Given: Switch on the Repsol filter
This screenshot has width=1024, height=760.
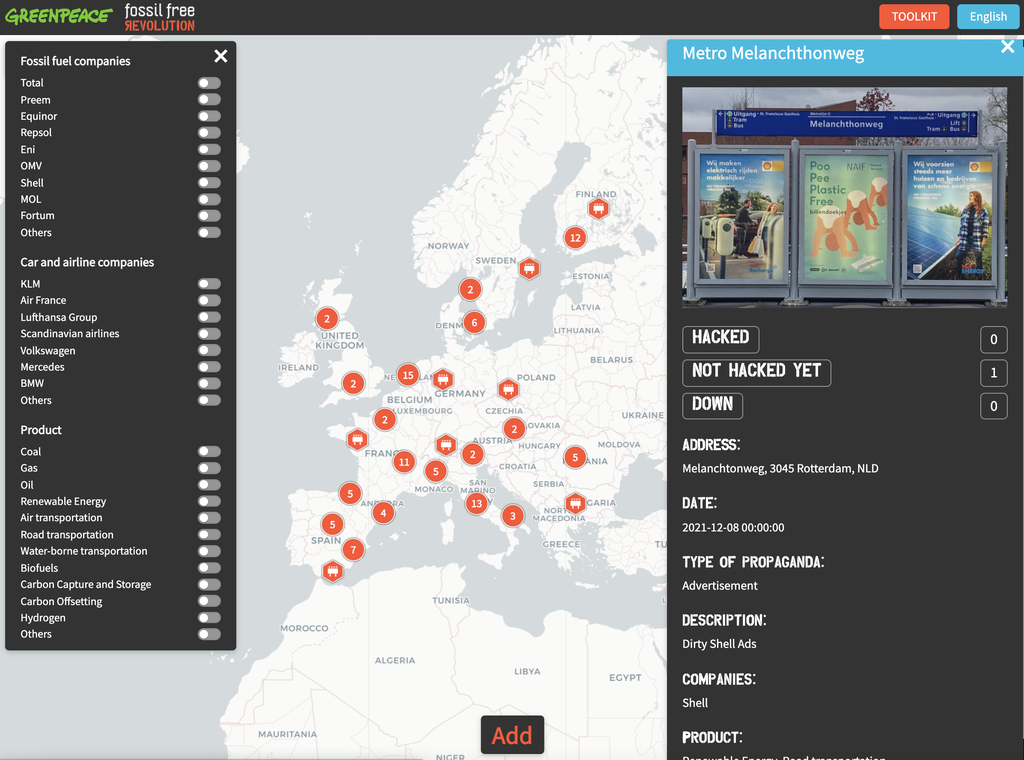Looking at the screenshot, I should click(209, 133).
